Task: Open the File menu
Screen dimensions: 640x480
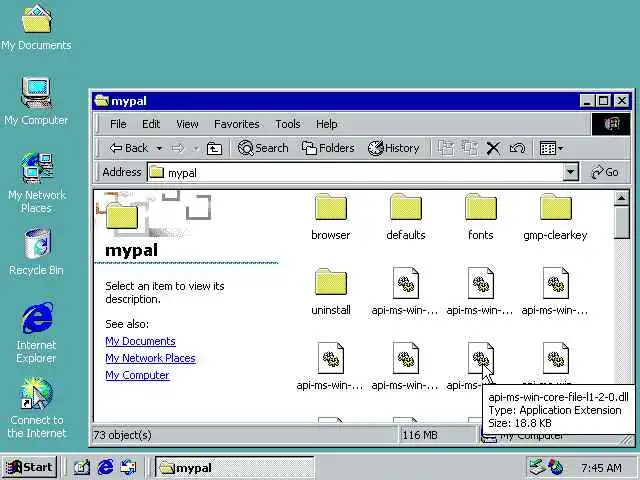Action: [x=118, y=124]
